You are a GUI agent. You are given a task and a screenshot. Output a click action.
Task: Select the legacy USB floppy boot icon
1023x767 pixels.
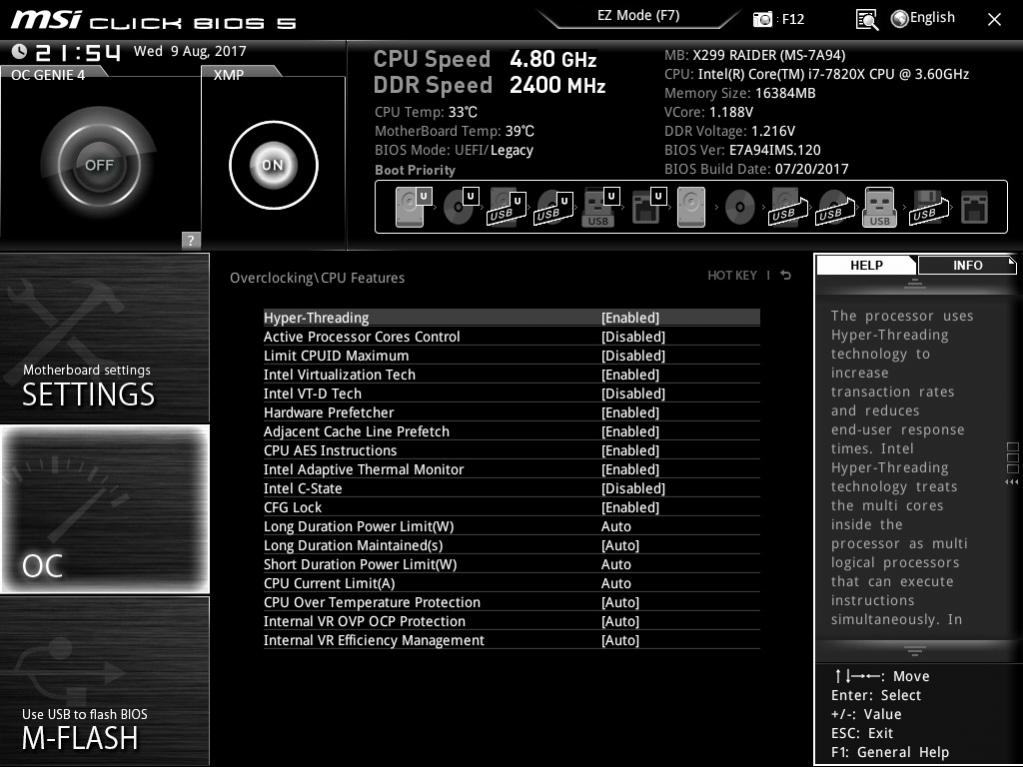click(x=929, y=207)
